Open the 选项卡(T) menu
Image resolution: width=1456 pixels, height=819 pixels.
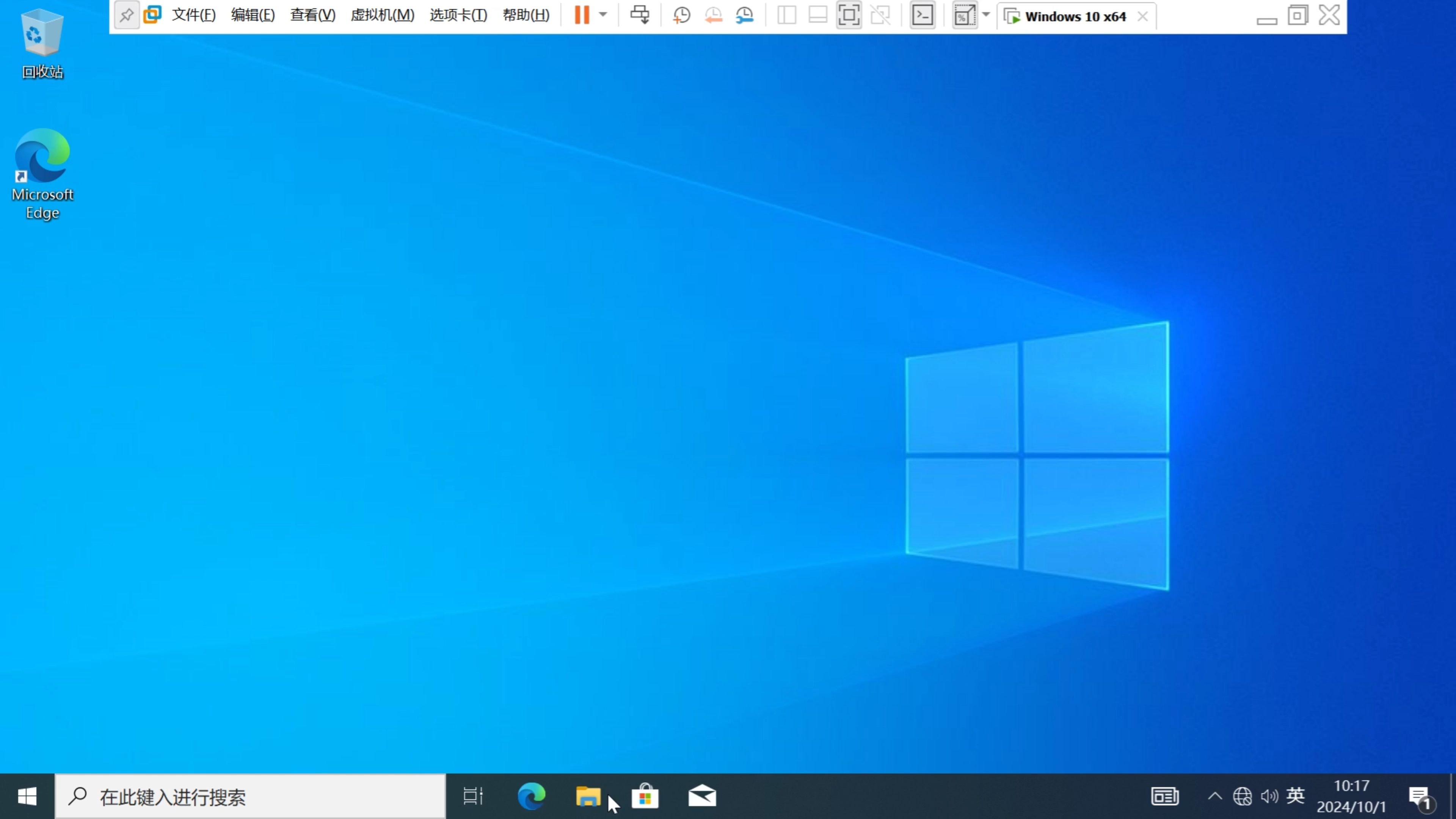[458, 15]
